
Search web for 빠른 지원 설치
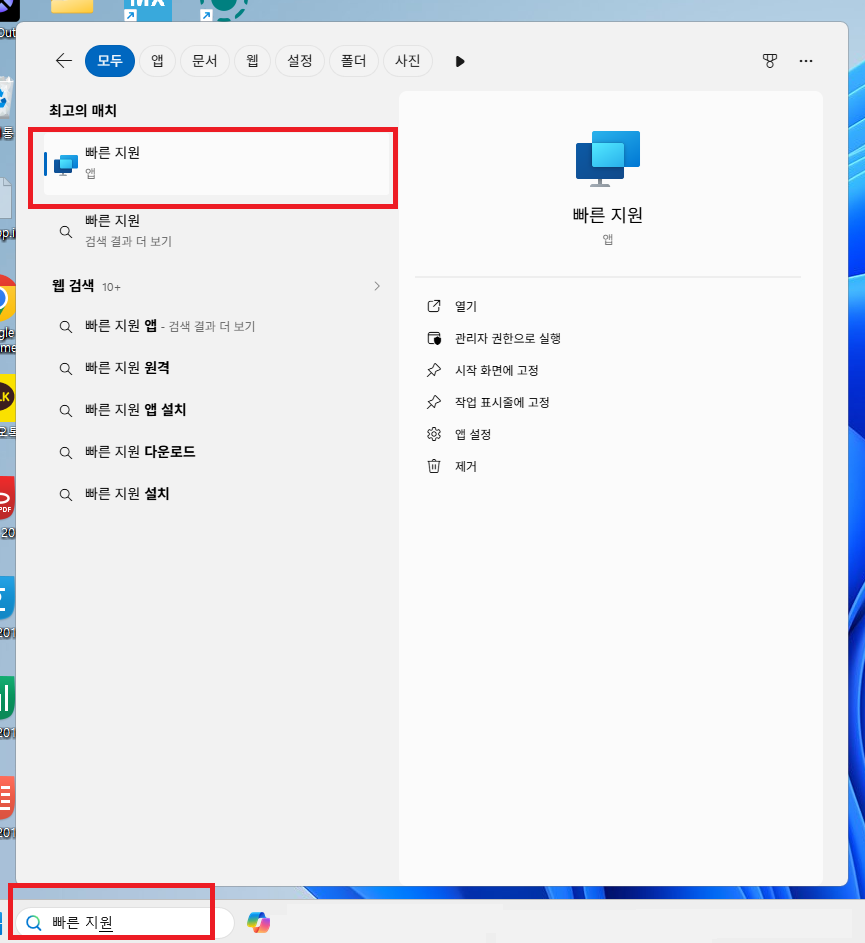(x=217, y=494)
